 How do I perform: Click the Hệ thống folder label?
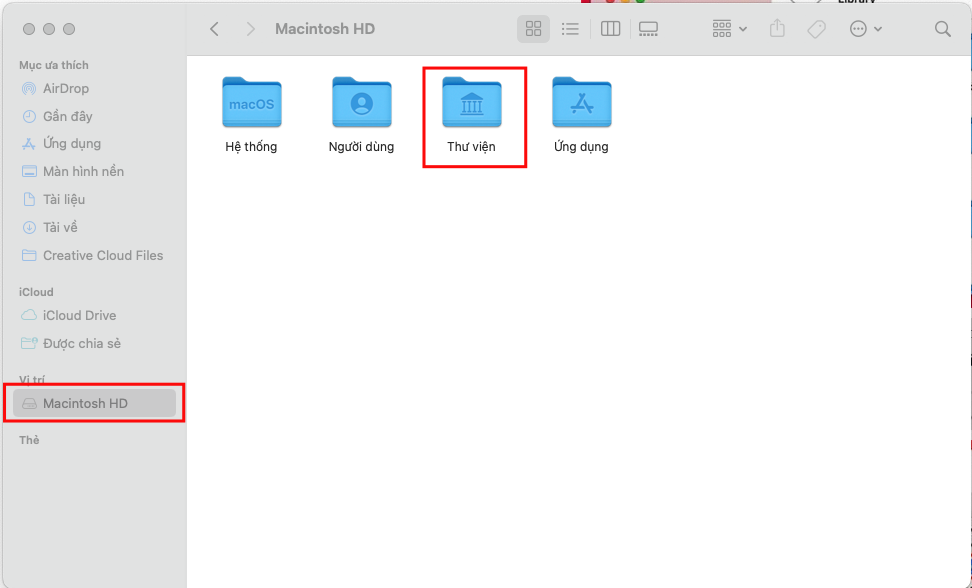coord(251,147)
